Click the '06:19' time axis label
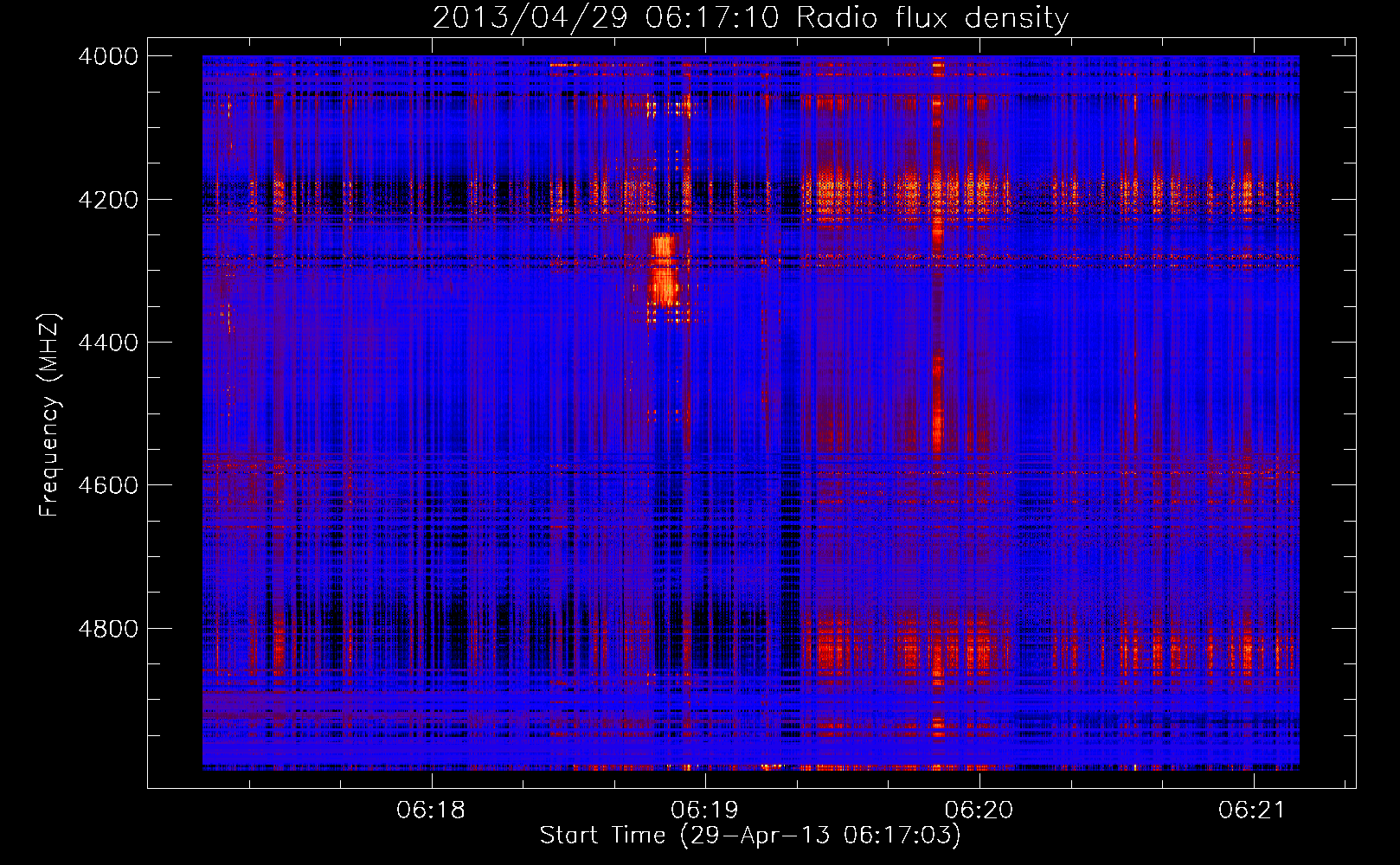Viewport: 1400px width, 865px height. 705,811
